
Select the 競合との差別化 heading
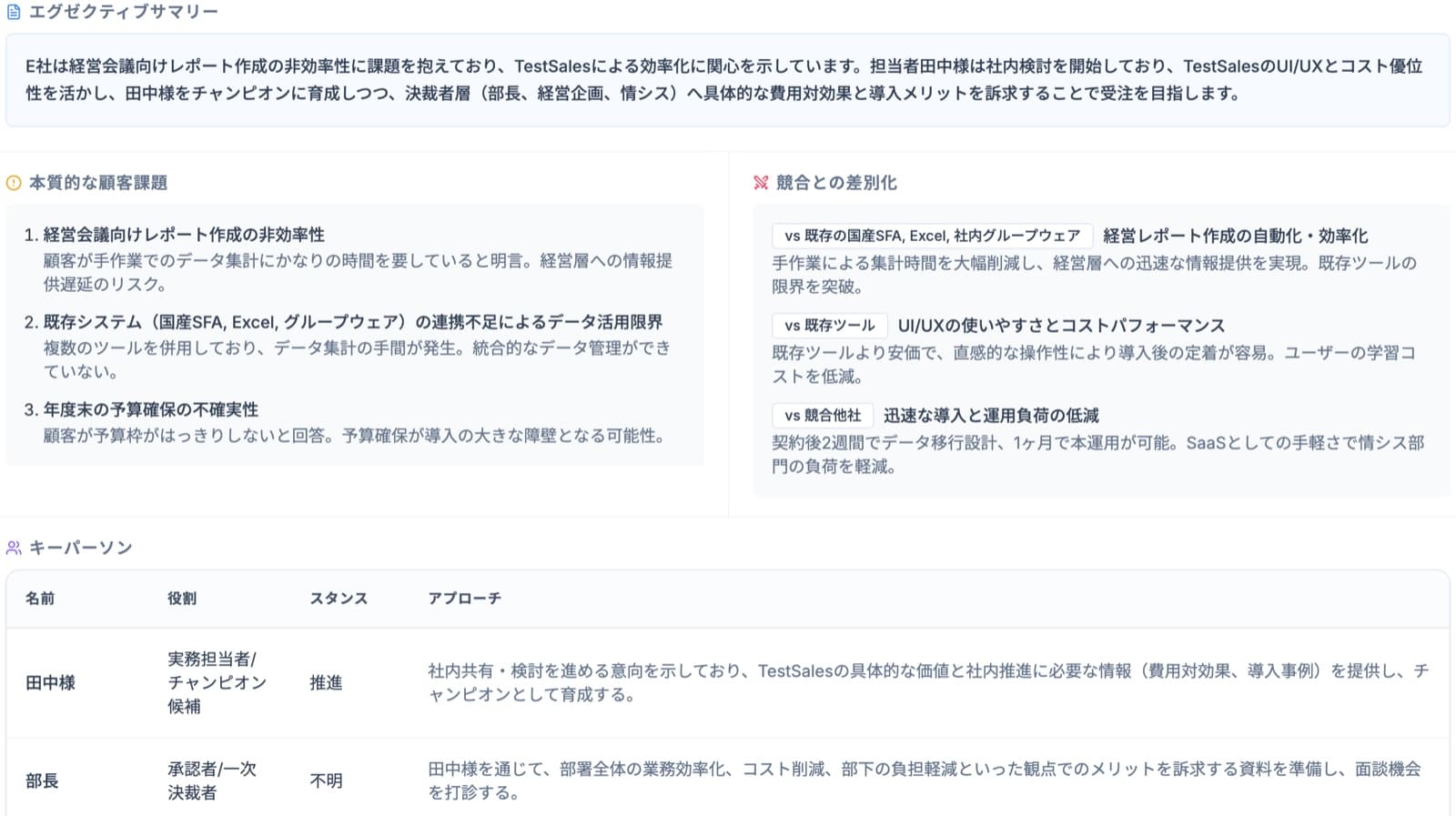click(x=836, y=183)
